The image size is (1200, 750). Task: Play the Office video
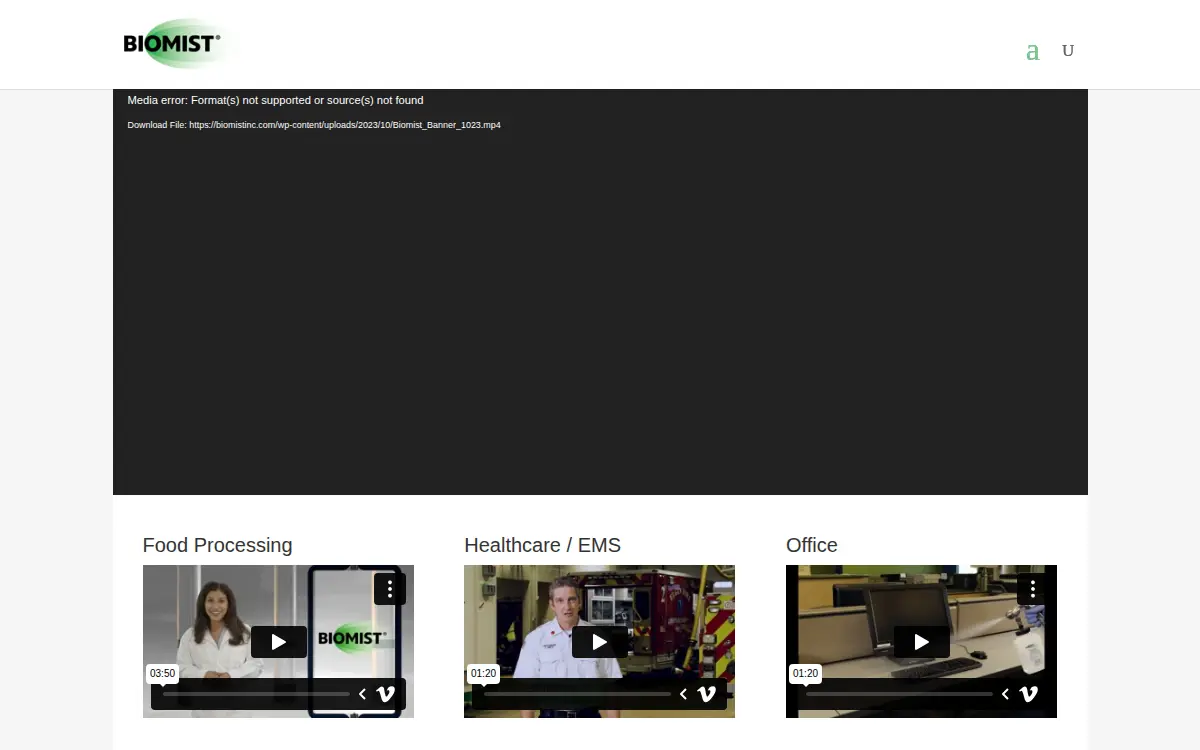click(922, 642)
